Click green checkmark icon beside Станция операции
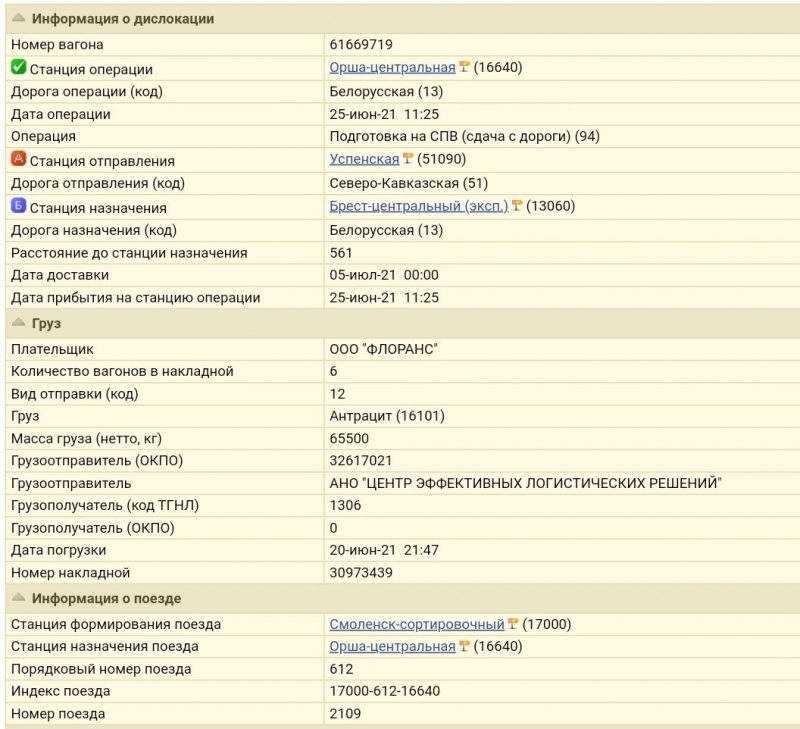The image size is (800, 729). point(18,67)
